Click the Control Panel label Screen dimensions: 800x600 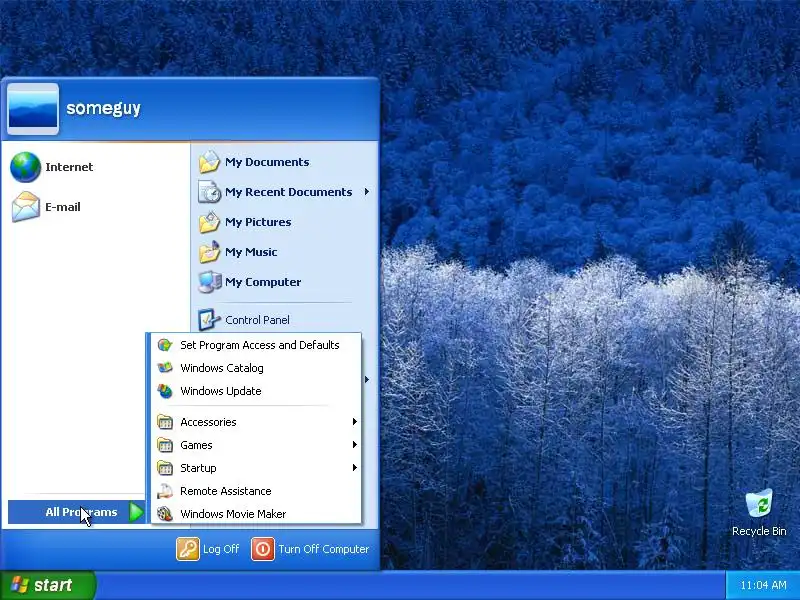pos(257,320)
